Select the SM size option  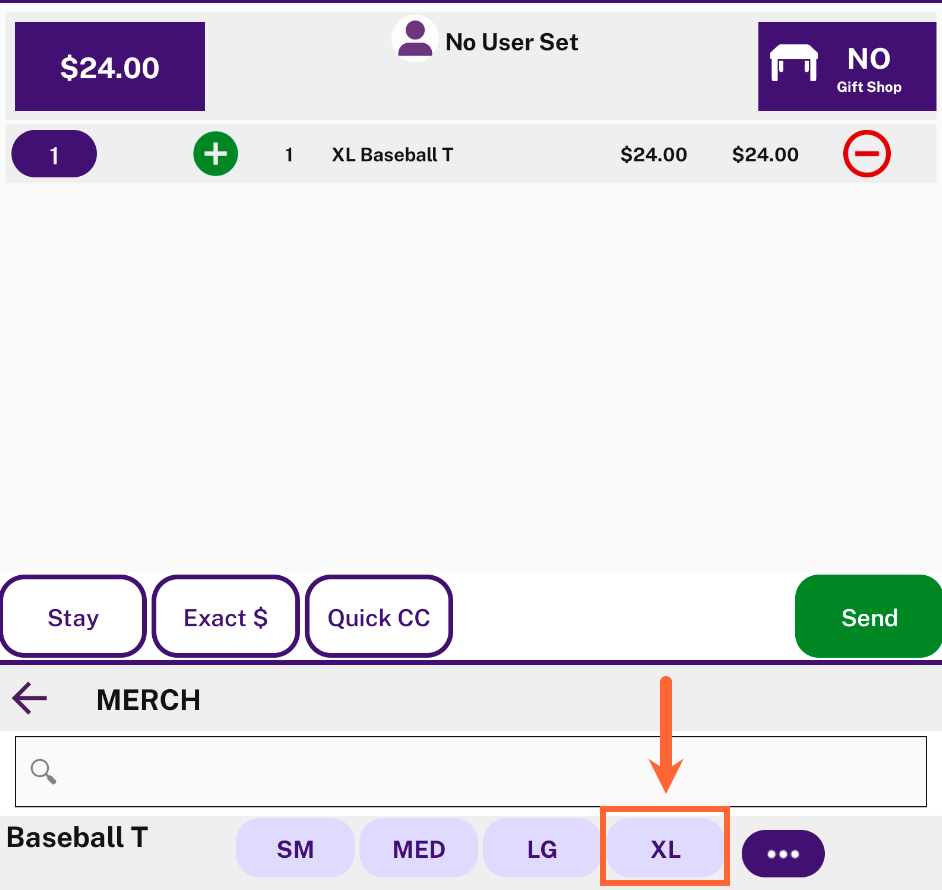pyautogui.click(x=295, y=848)
